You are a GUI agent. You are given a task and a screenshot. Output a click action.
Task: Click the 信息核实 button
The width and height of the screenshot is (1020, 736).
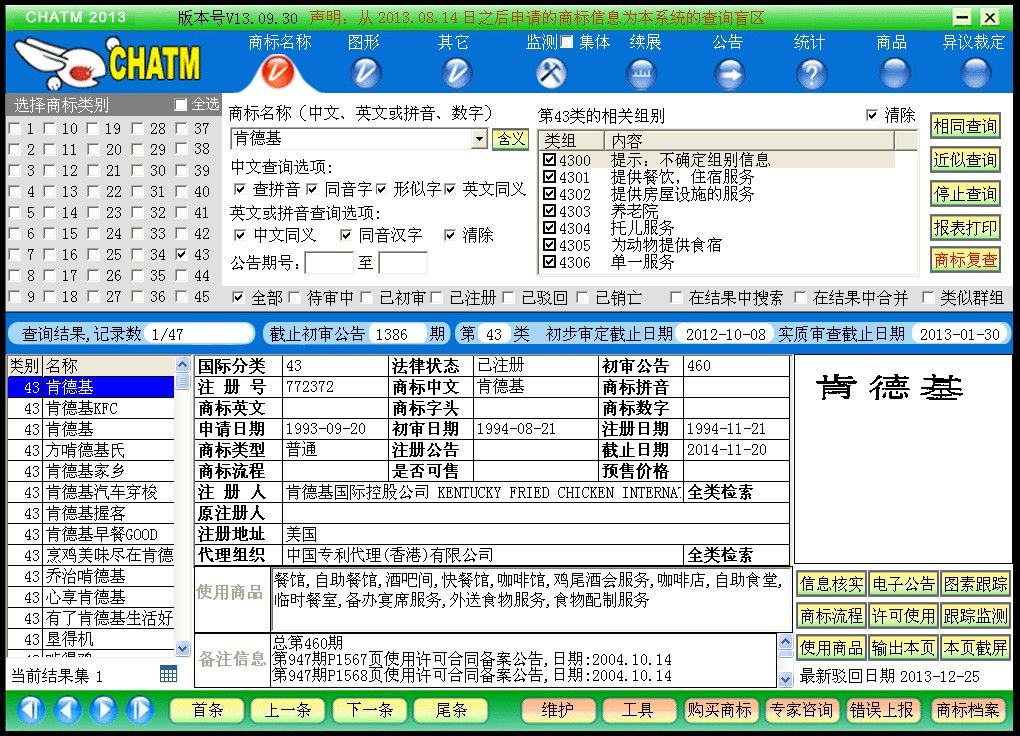831,584
